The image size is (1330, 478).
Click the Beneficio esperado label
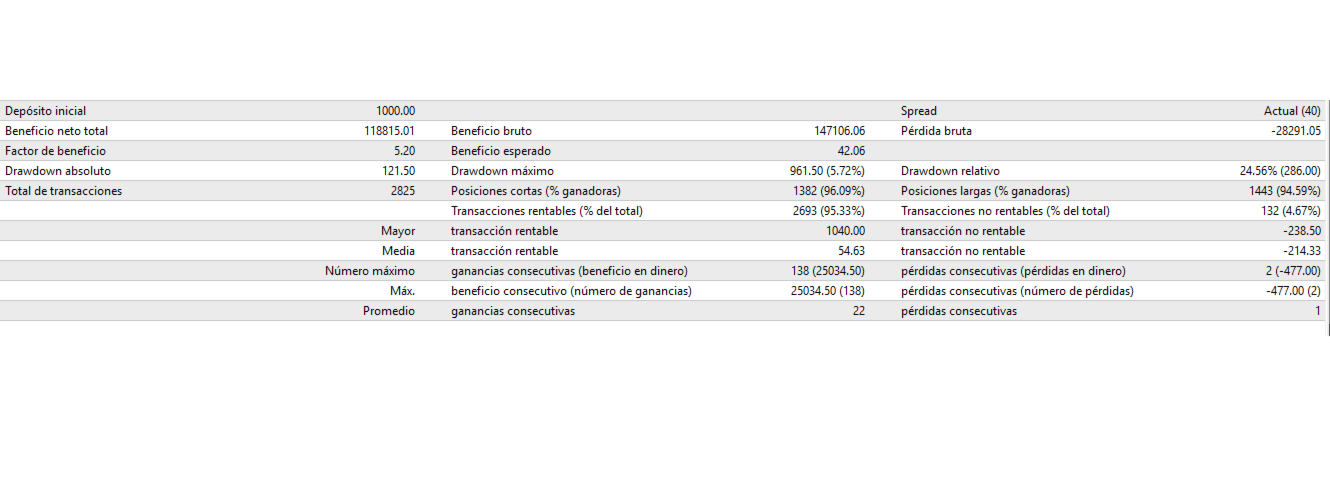pyautogui.click(x=500, y=151)
